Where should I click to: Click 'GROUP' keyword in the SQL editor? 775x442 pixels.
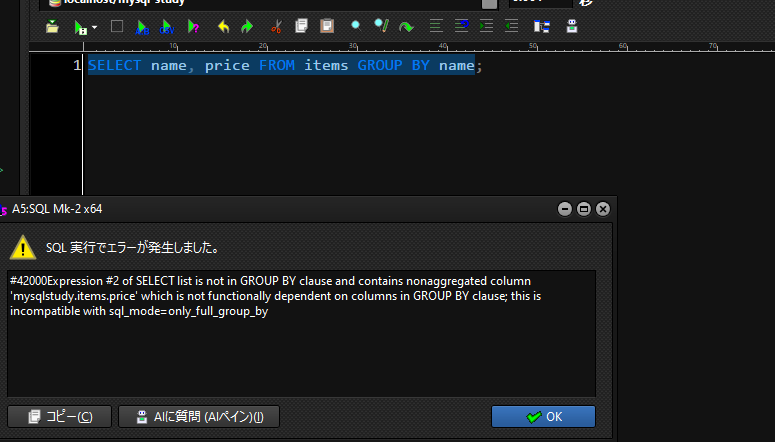click(380, 65)
